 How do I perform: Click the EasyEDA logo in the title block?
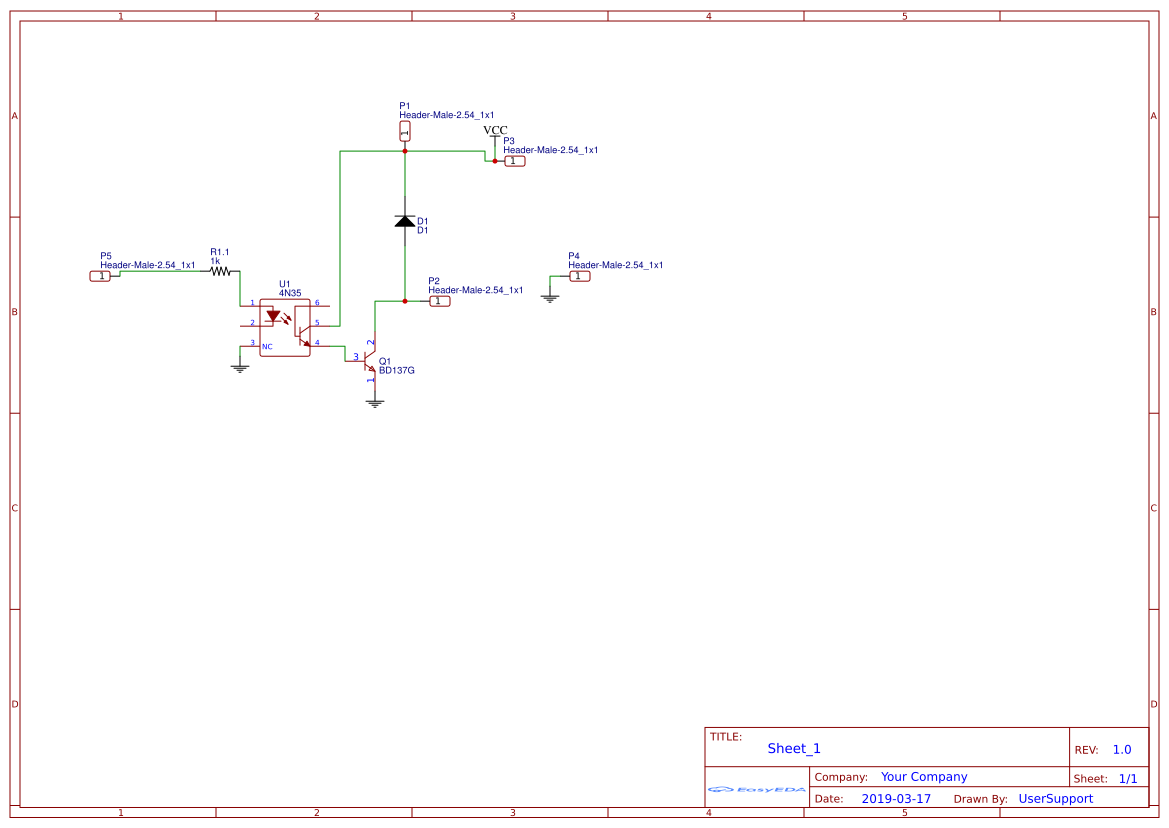[756, 789]
